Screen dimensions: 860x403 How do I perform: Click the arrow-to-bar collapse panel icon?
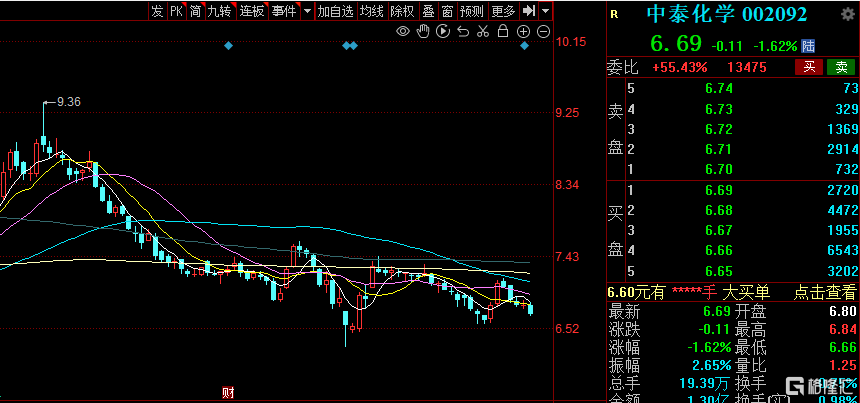click(529, 10)
